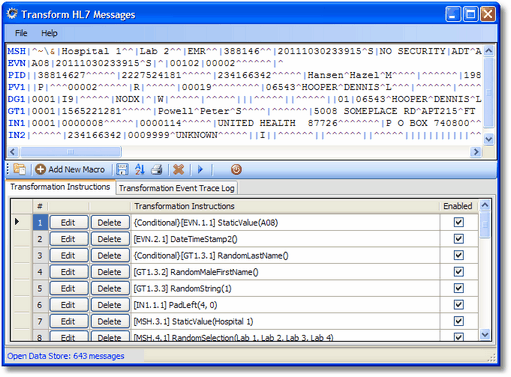Print using the printer icon

[x=157, y=170]
